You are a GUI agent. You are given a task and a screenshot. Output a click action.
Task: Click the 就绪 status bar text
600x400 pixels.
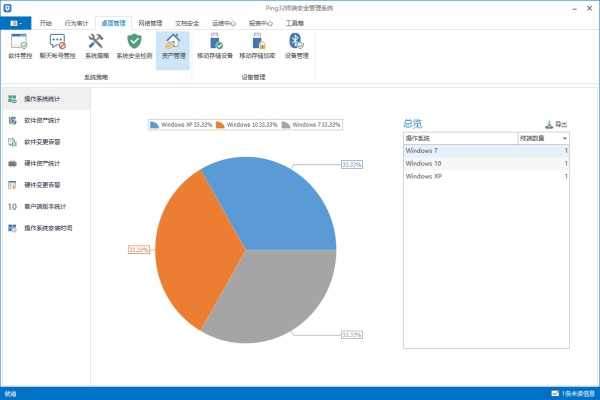click(x=11, y=393)
